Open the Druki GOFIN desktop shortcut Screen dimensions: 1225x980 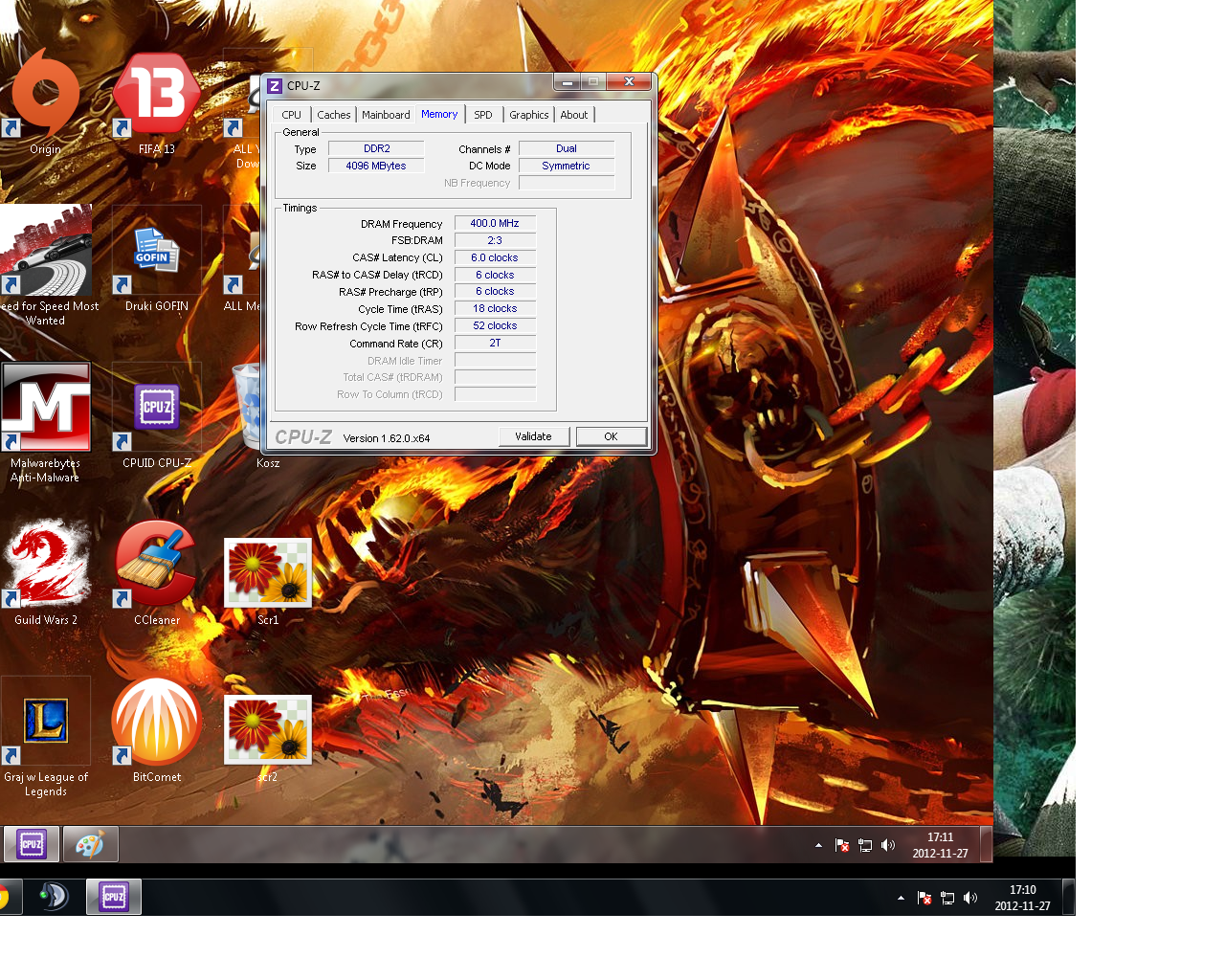coord(157,258)
